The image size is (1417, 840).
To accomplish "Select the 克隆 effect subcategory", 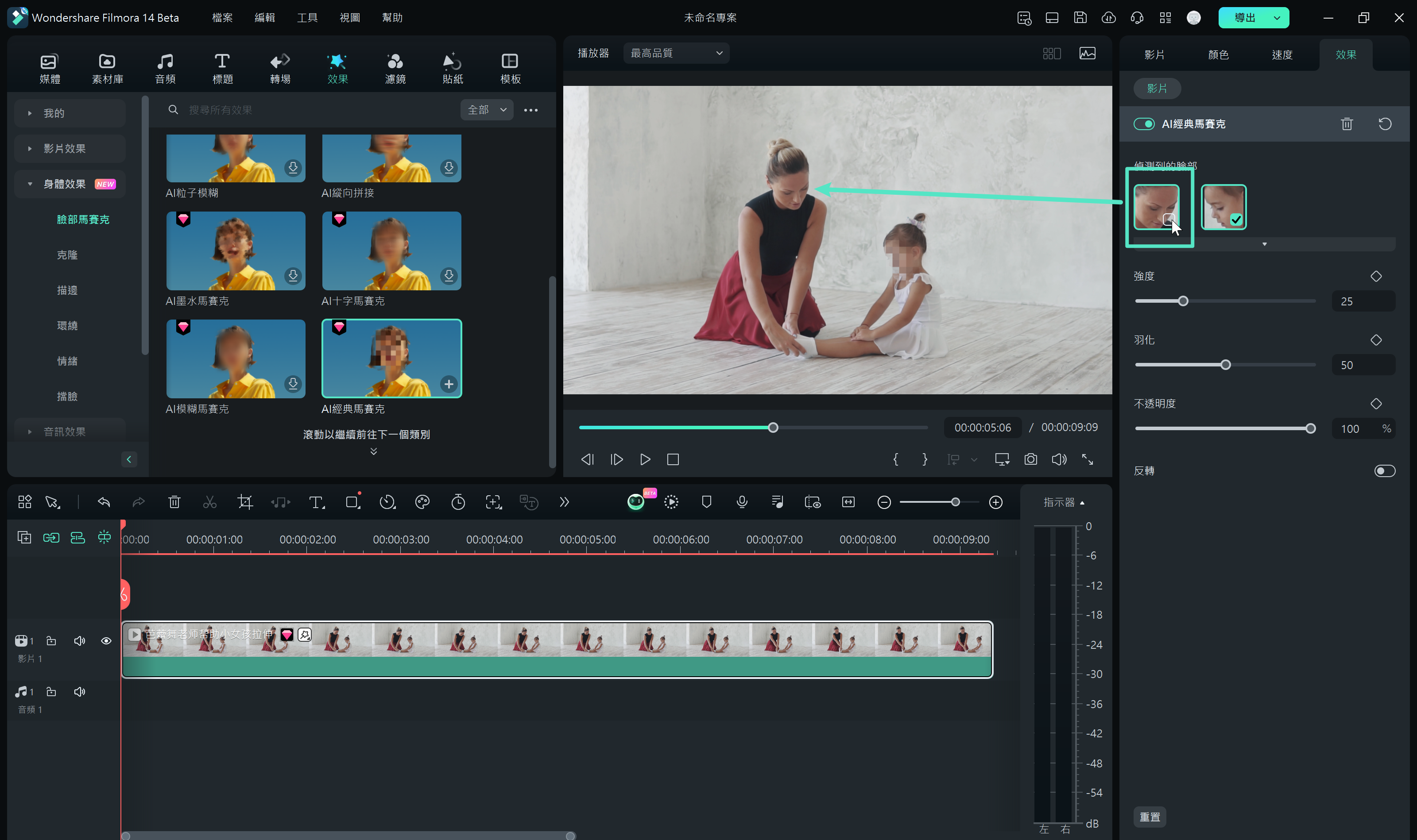I will pos(67,255).
